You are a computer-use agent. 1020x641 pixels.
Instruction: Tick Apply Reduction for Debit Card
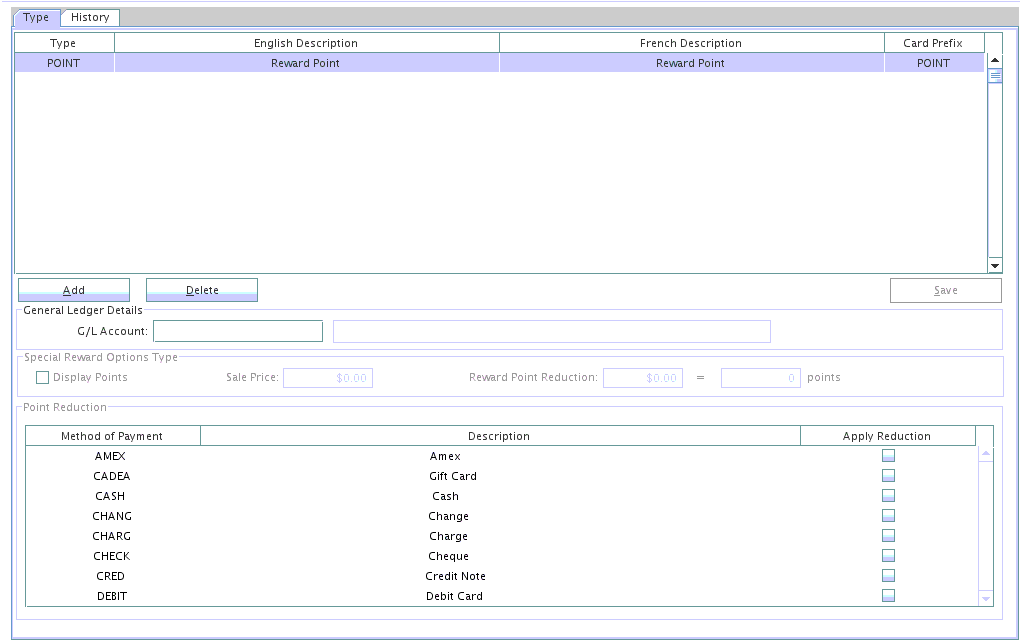click(x=888, y=596)
